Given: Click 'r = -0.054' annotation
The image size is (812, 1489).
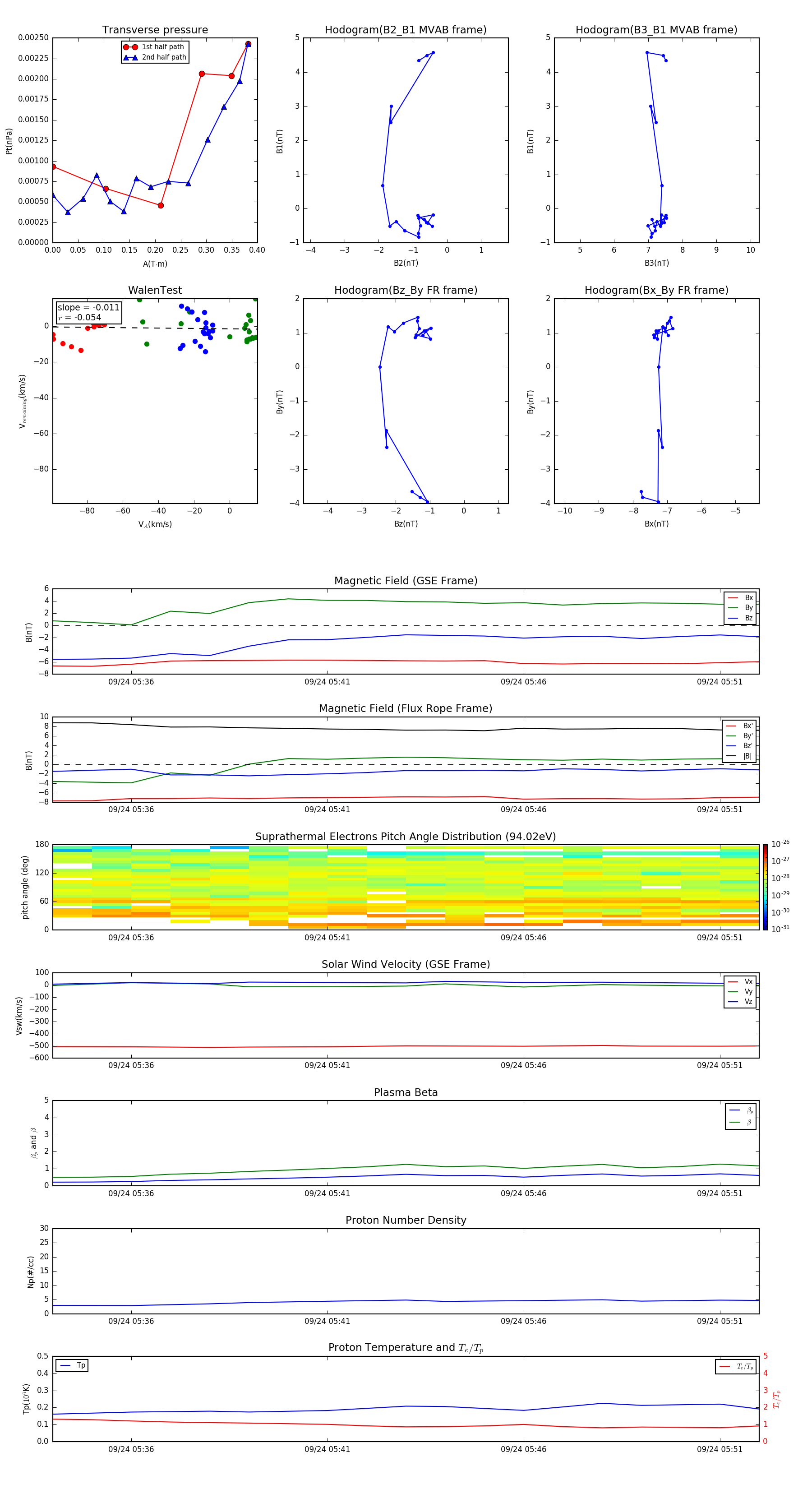Looking at the screenshot, I should click(x=80, y=317).
